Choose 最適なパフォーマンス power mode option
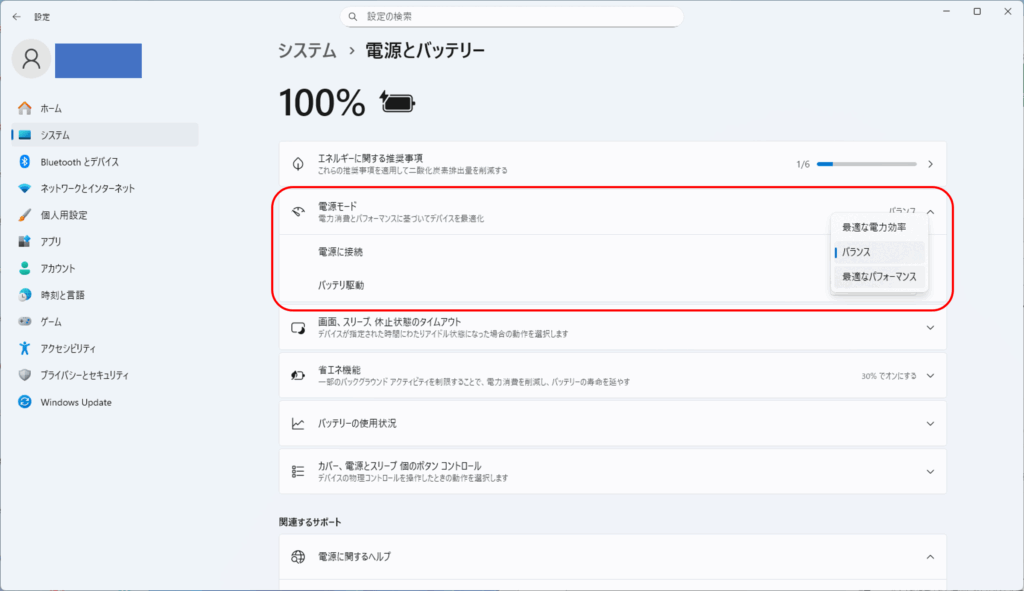 (x=879, y=276)
